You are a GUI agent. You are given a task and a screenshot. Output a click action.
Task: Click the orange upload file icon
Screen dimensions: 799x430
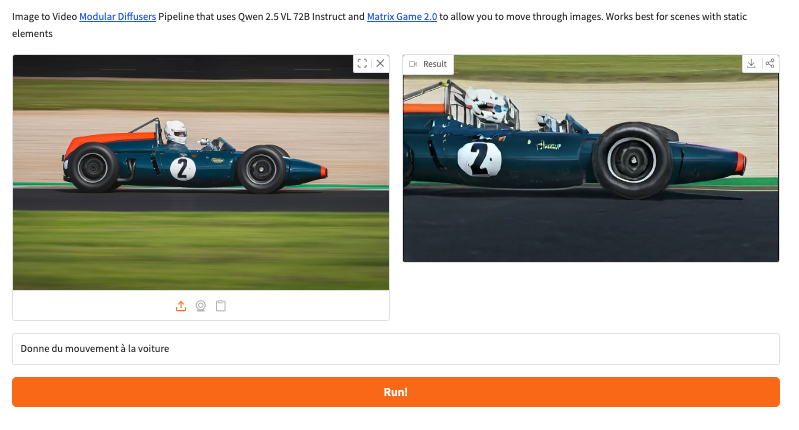coord(181,306)
